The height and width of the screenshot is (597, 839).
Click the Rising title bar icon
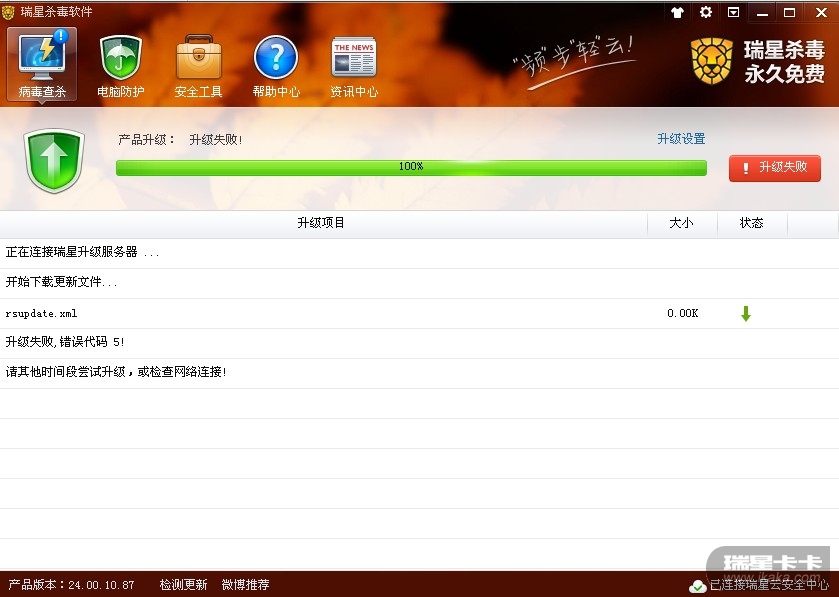pos(8,12)
